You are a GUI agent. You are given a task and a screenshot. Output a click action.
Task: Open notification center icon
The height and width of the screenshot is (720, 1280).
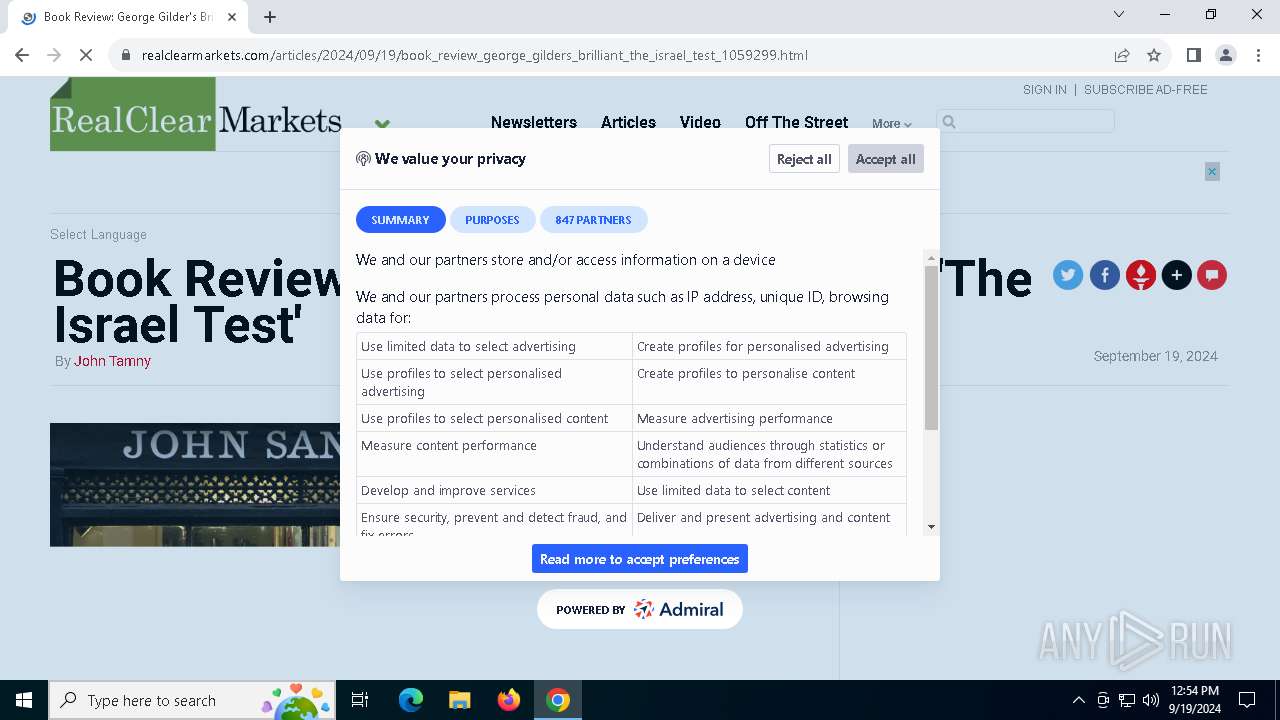click(1247, 700)
